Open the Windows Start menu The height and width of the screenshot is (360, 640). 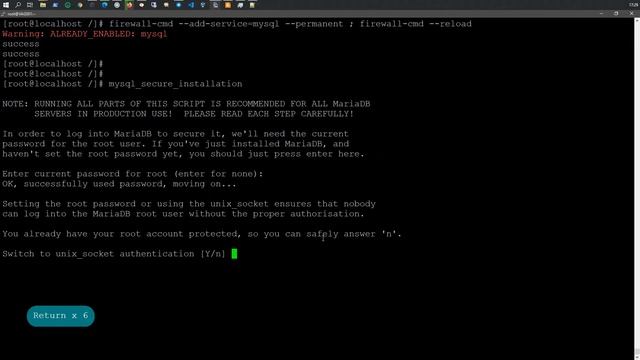click(x=6, y=5)
